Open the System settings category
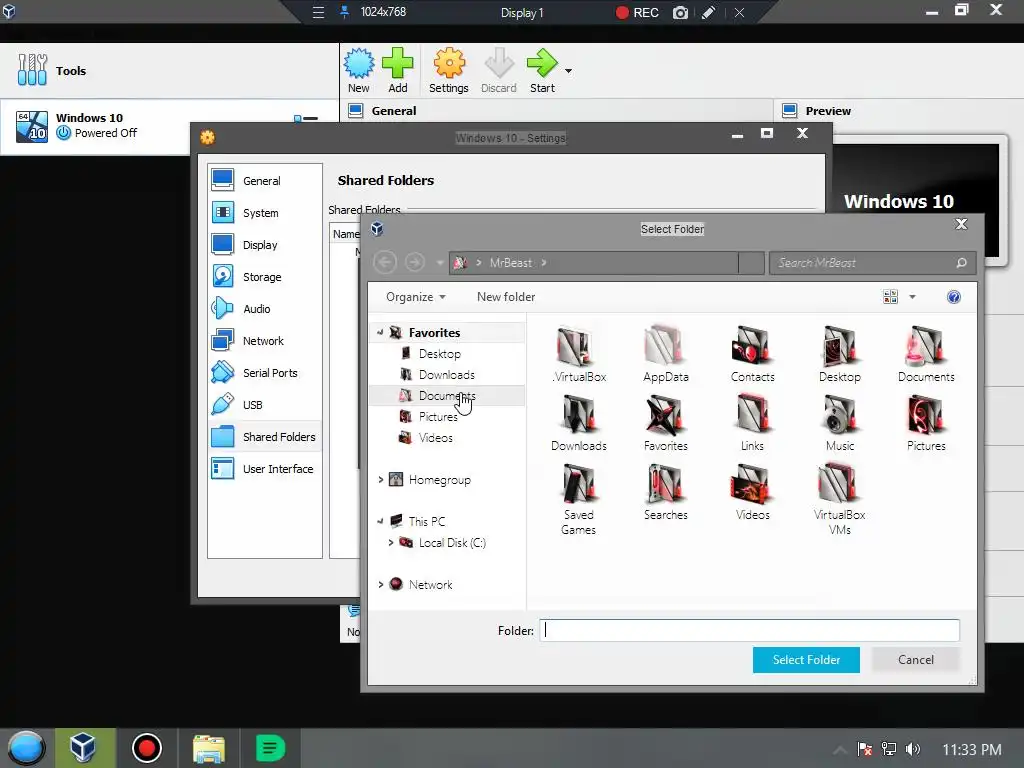 coord(264,212)
